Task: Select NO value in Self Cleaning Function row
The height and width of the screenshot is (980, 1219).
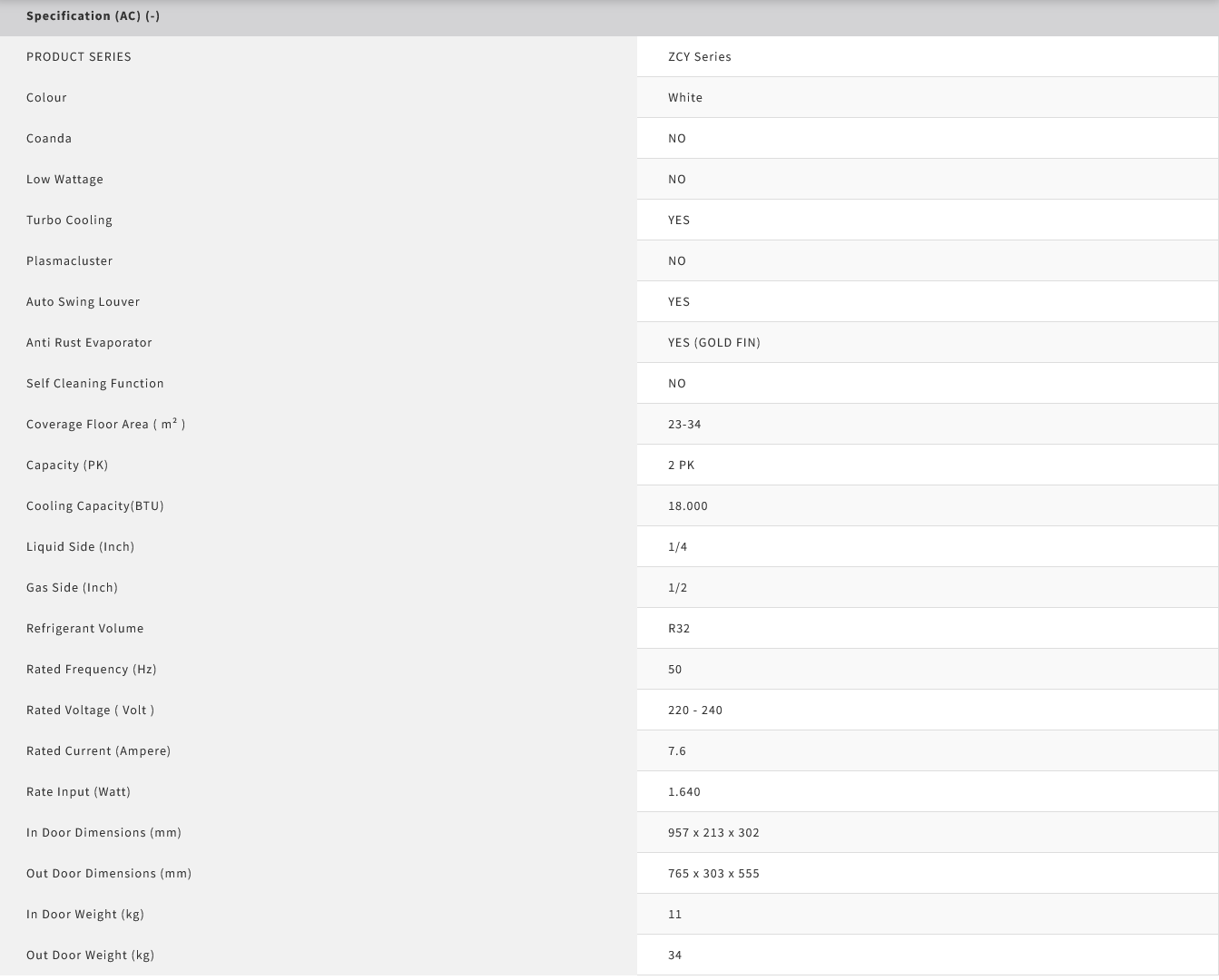Action: 677,383
